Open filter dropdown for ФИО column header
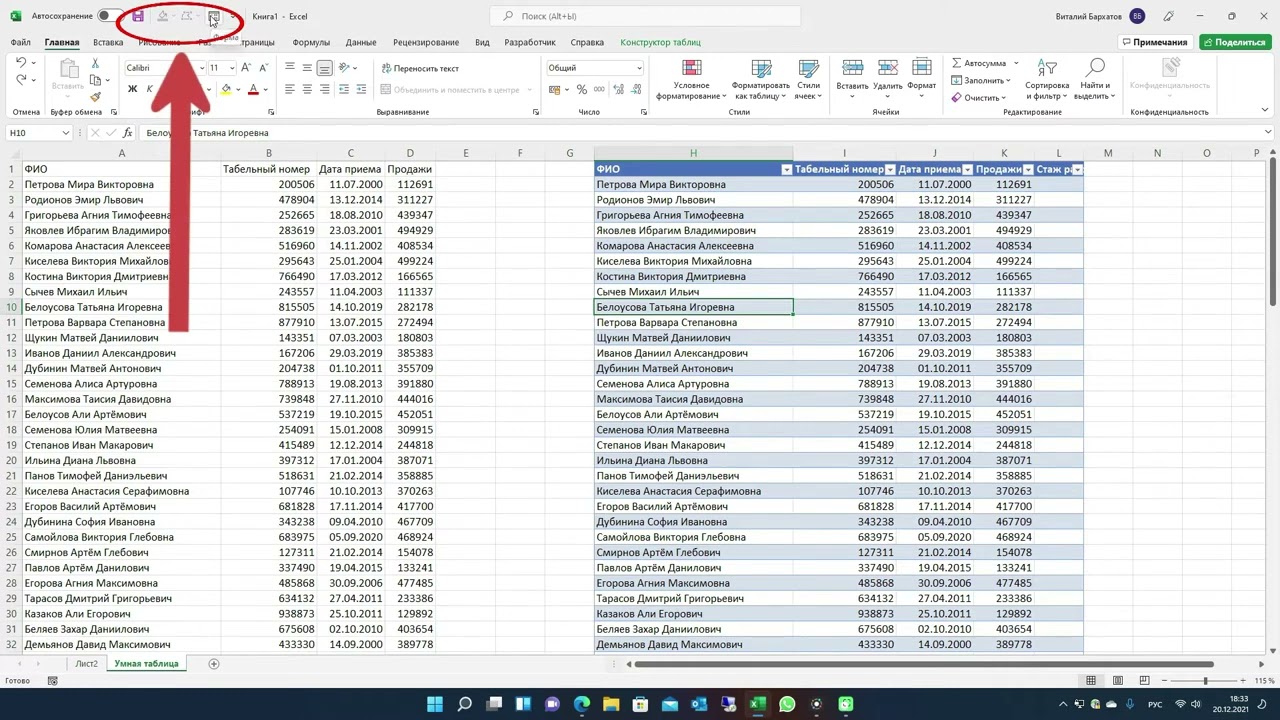The height and width of the screenshot is (720, 1280). 786,170
